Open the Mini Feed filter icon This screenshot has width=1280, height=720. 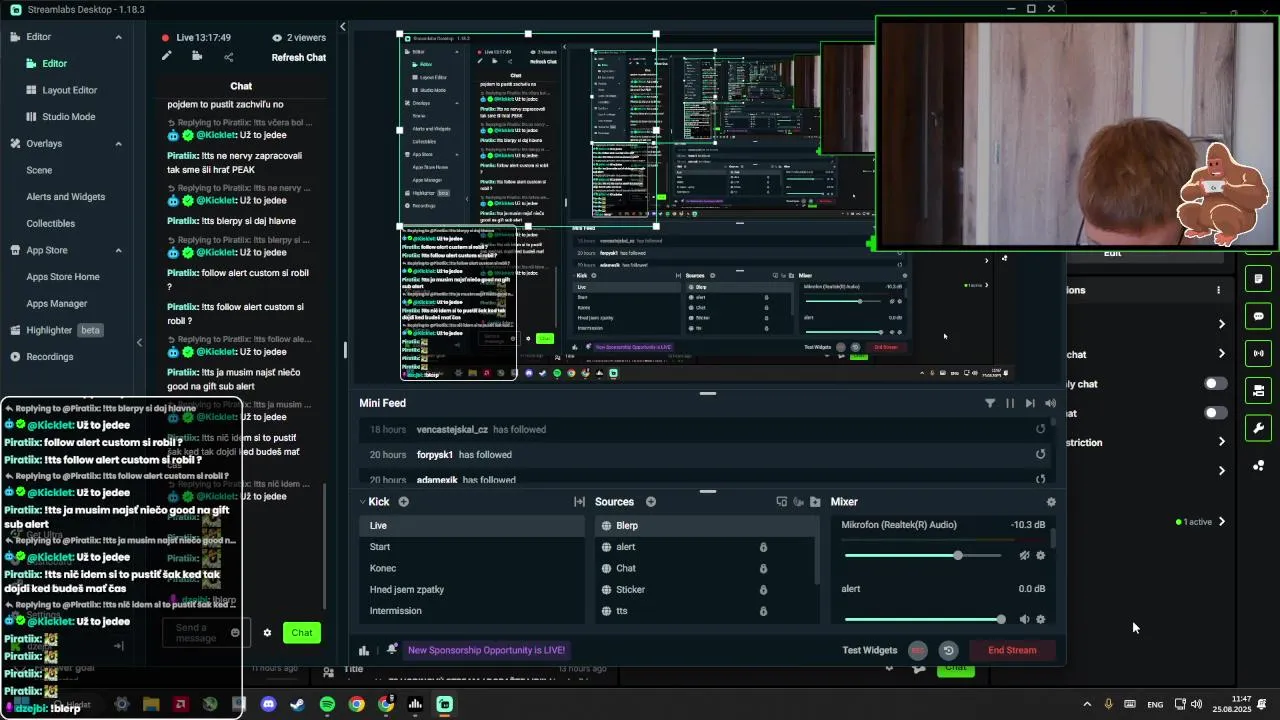(990, 403)
